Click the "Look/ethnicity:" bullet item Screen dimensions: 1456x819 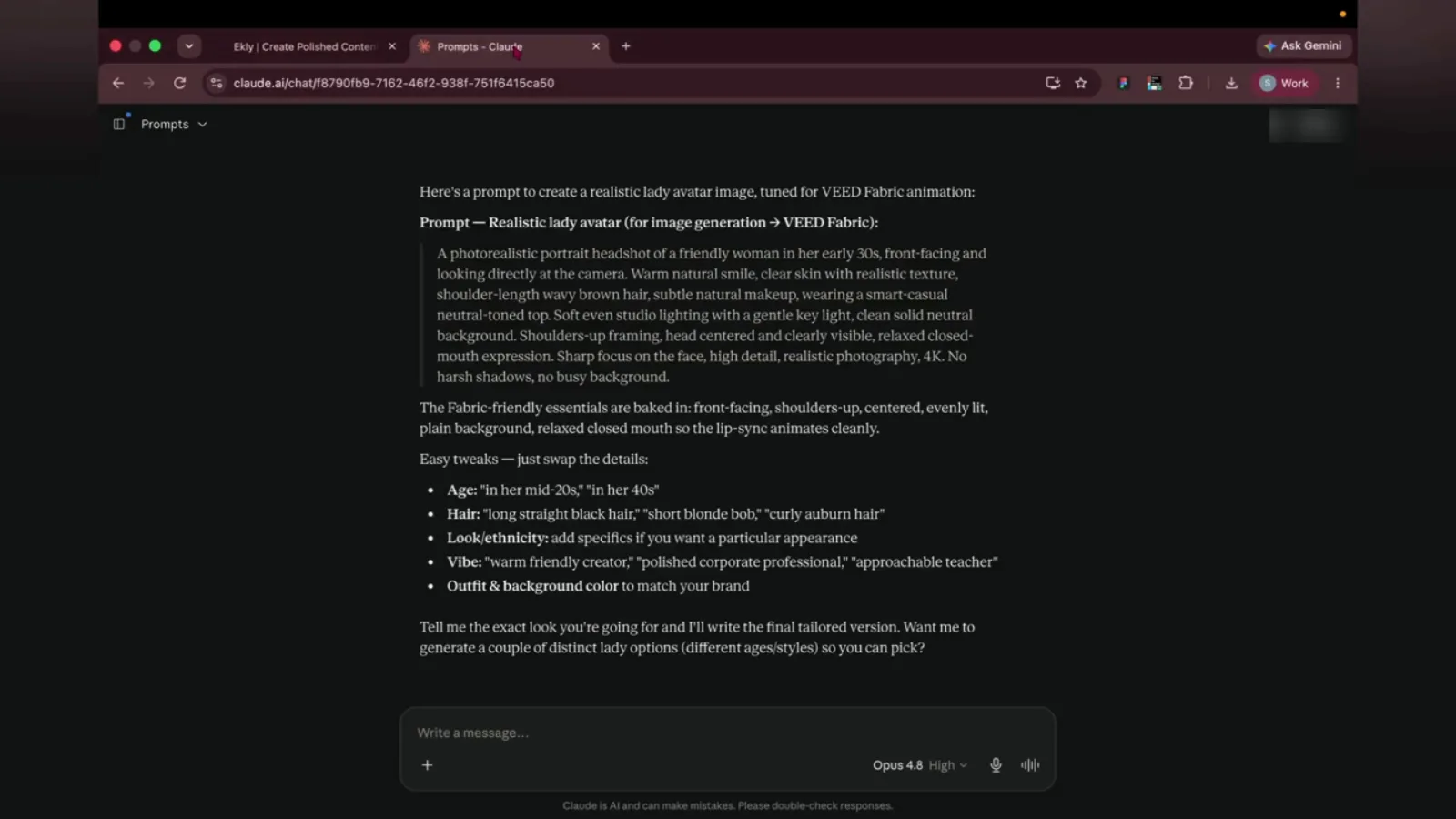(x=652, y=538)
